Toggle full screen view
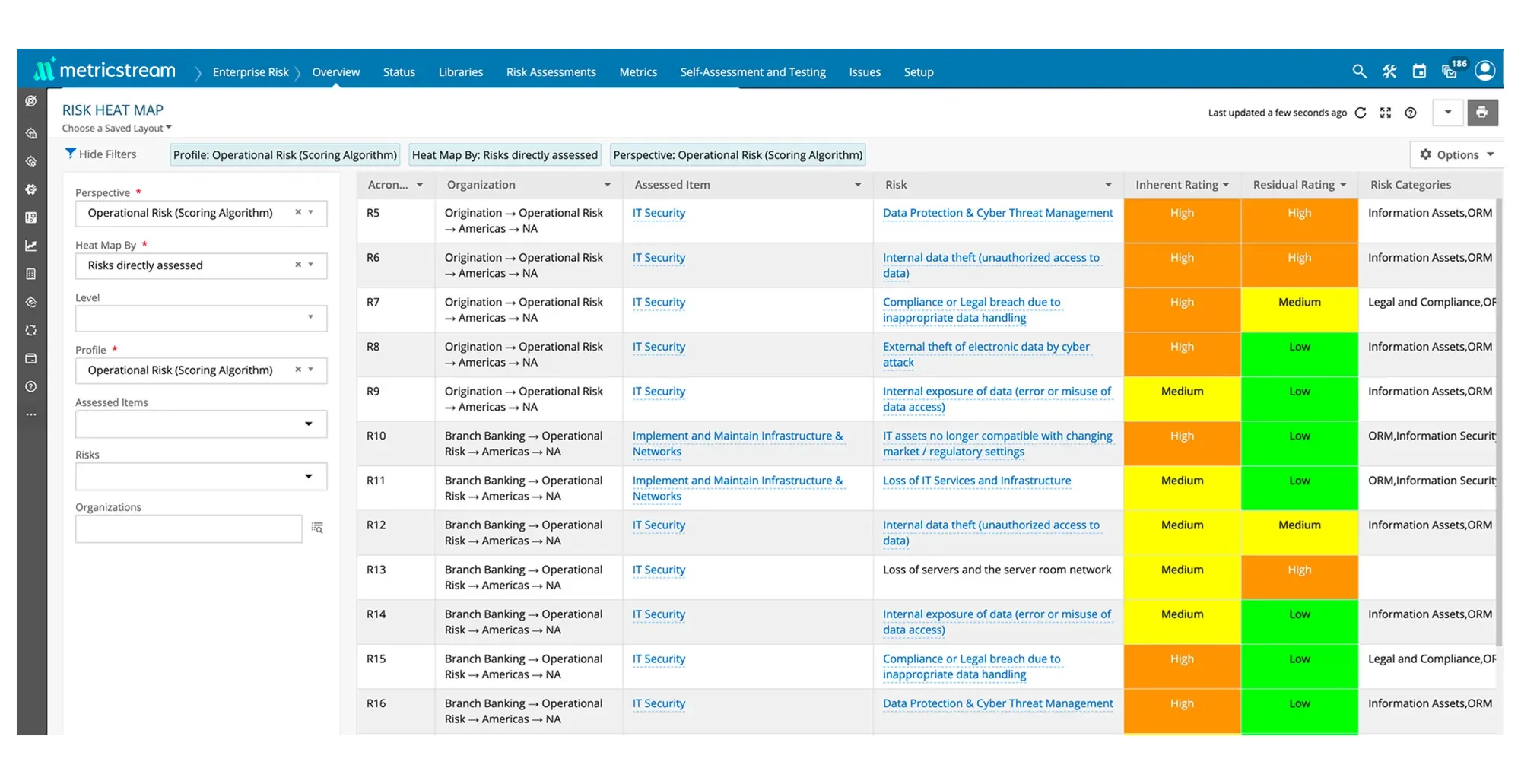 pos(1386,113)
